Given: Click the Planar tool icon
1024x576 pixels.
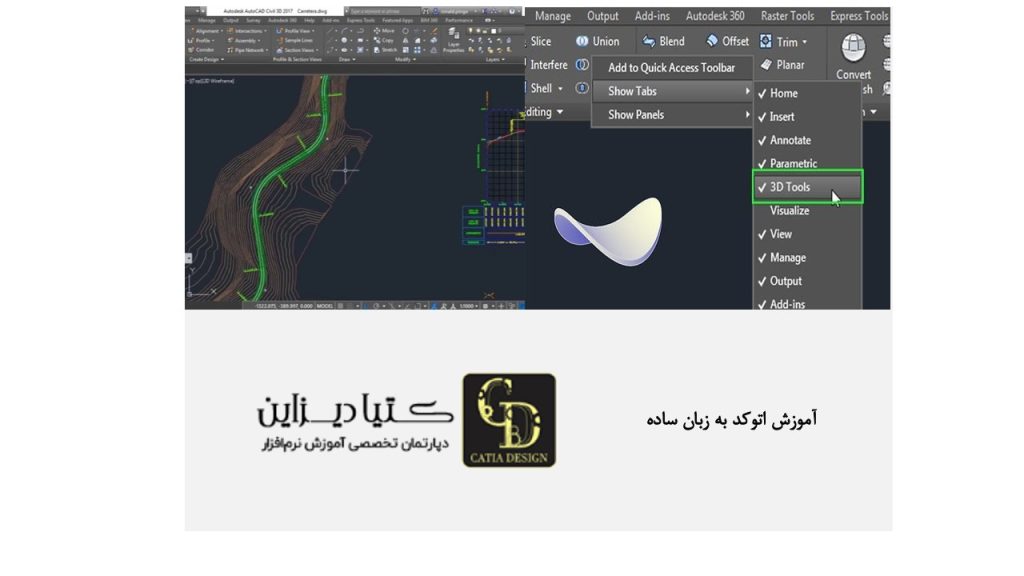Looking at the screenshot, I should 766,65.
